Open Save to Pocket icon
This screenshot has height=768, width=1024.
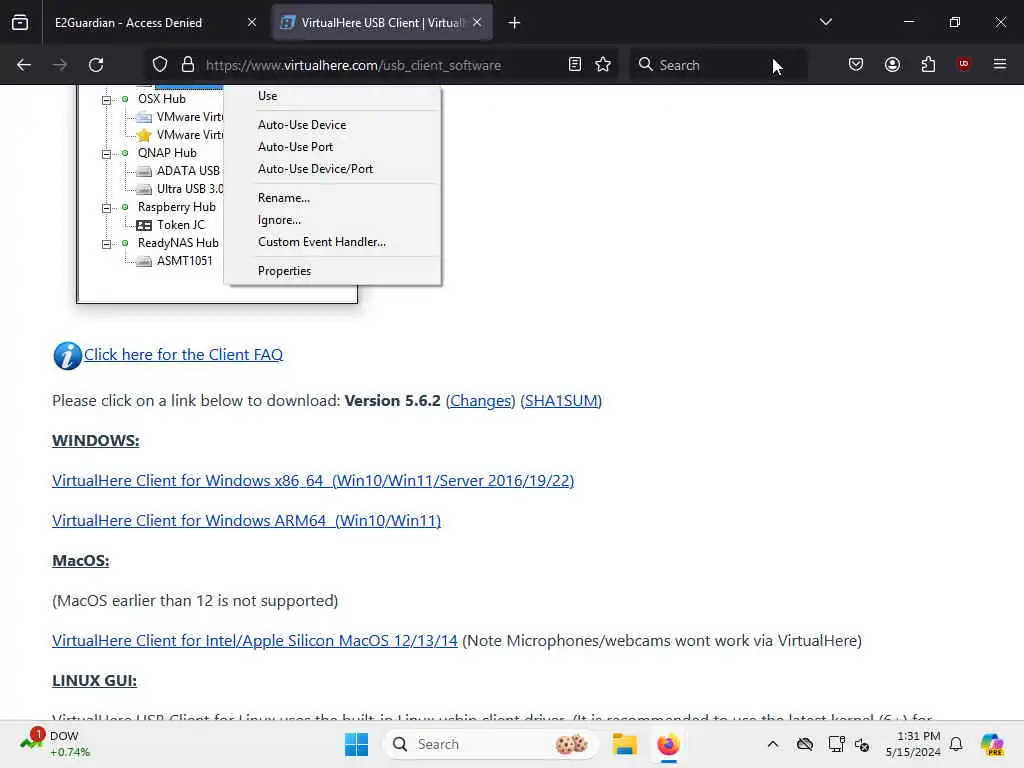tap(856, 65)
